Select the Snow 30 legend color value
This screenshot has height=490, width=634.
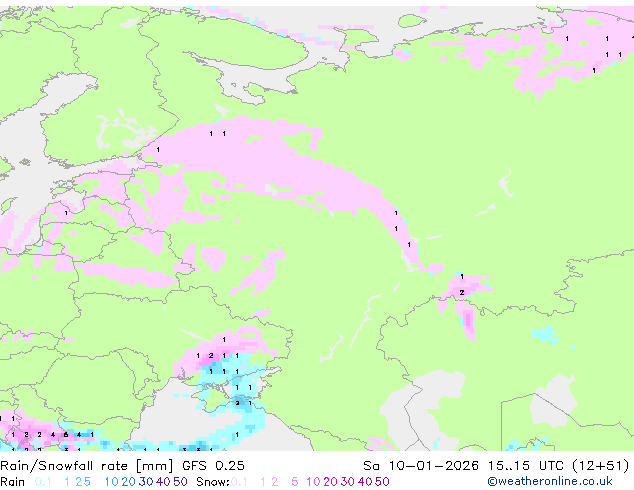pyautogui.click(x=347, y=482)
